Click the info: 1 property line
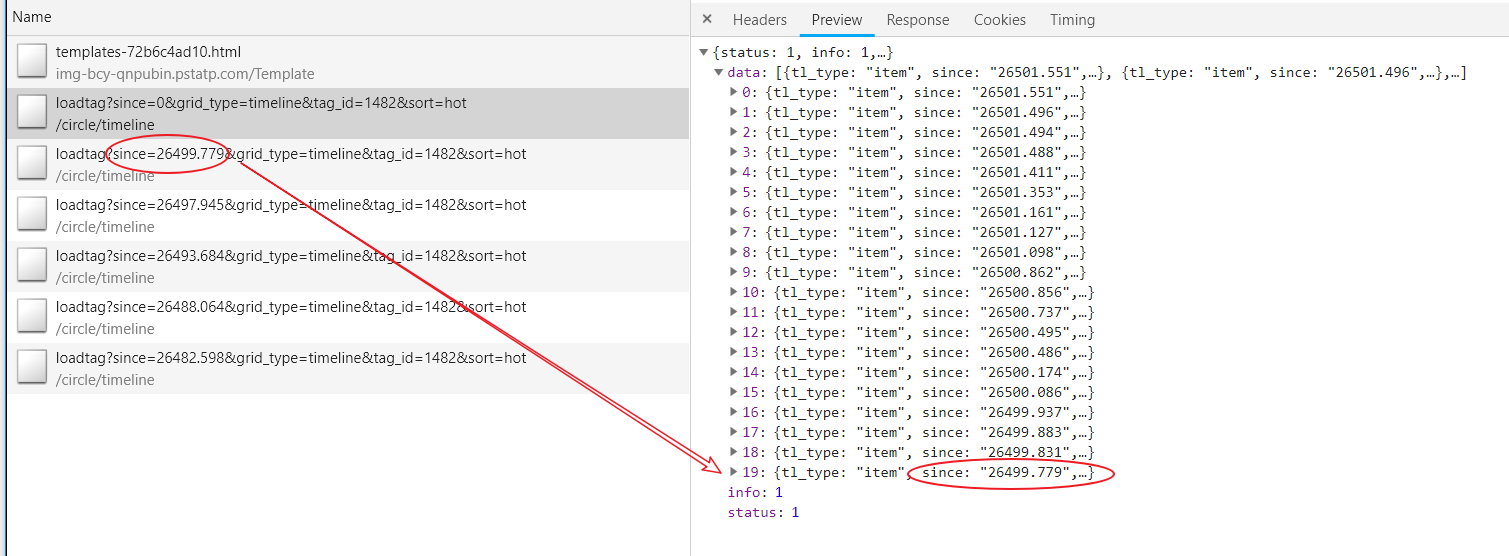 click(755, 492)
